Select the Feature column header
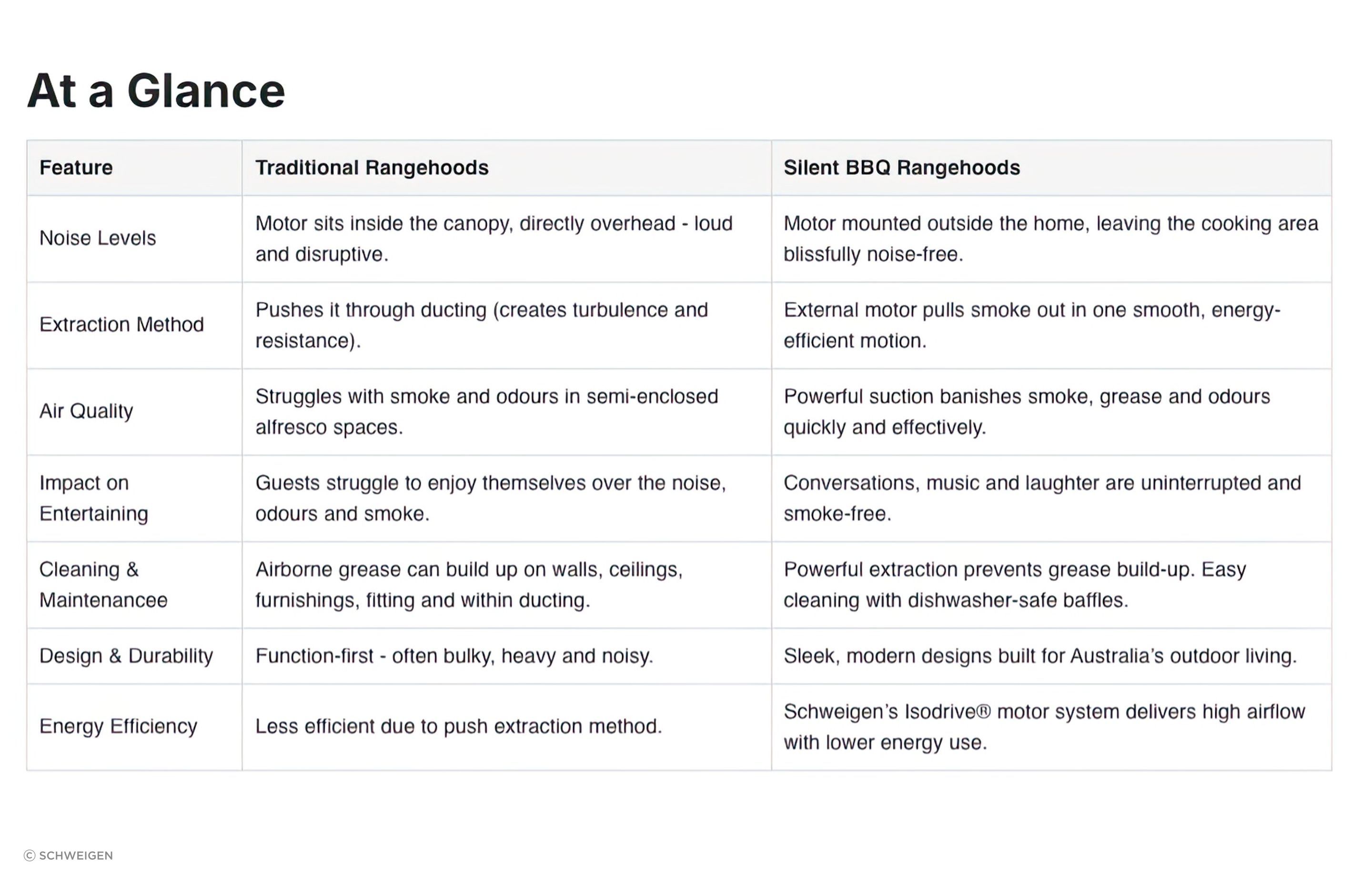The width and height of the screenshot is (1372, 884). (x=76, y=168)
